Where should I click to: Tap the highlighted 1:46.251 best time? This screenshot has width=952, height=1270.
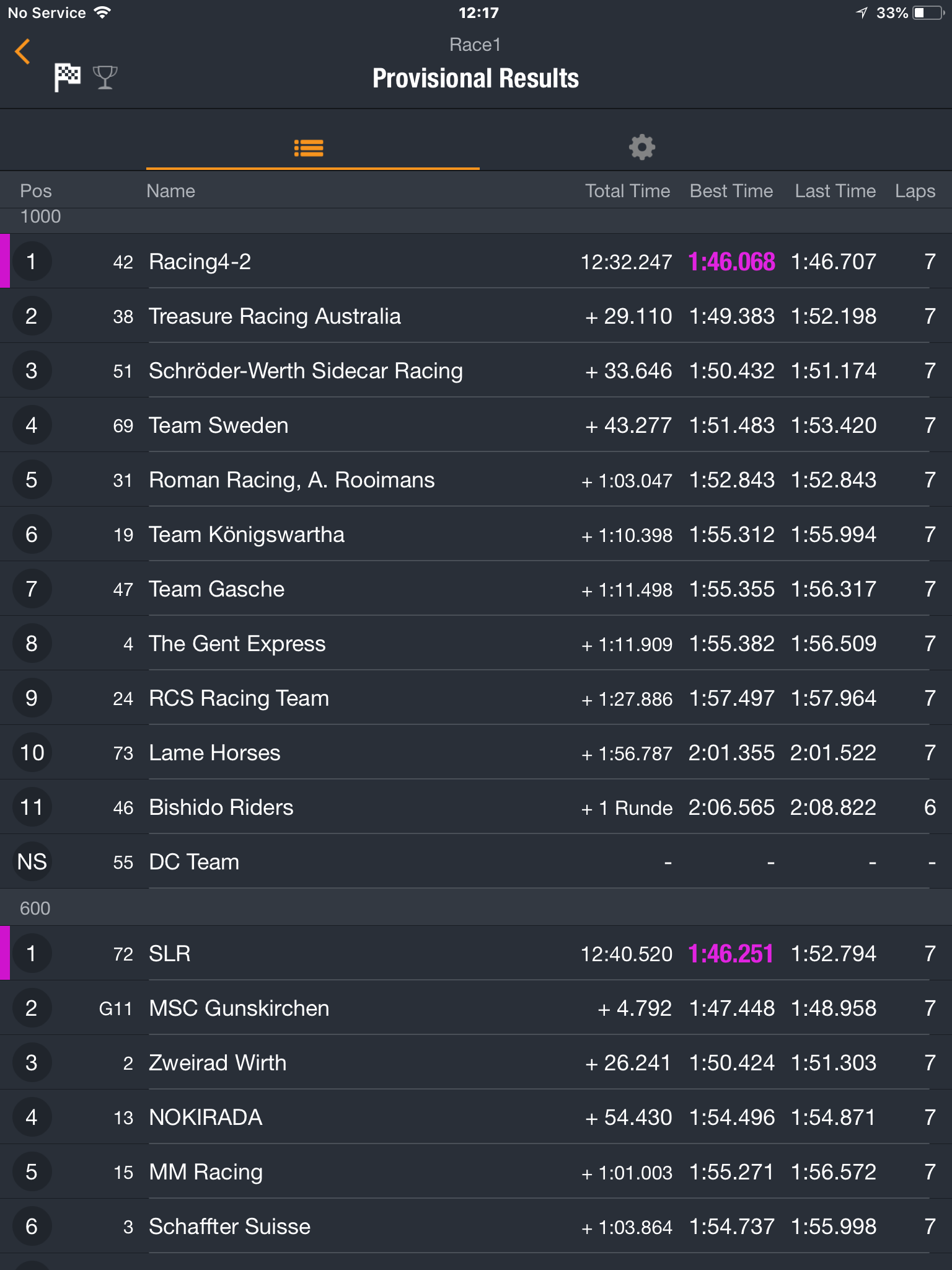coord(731,954)
